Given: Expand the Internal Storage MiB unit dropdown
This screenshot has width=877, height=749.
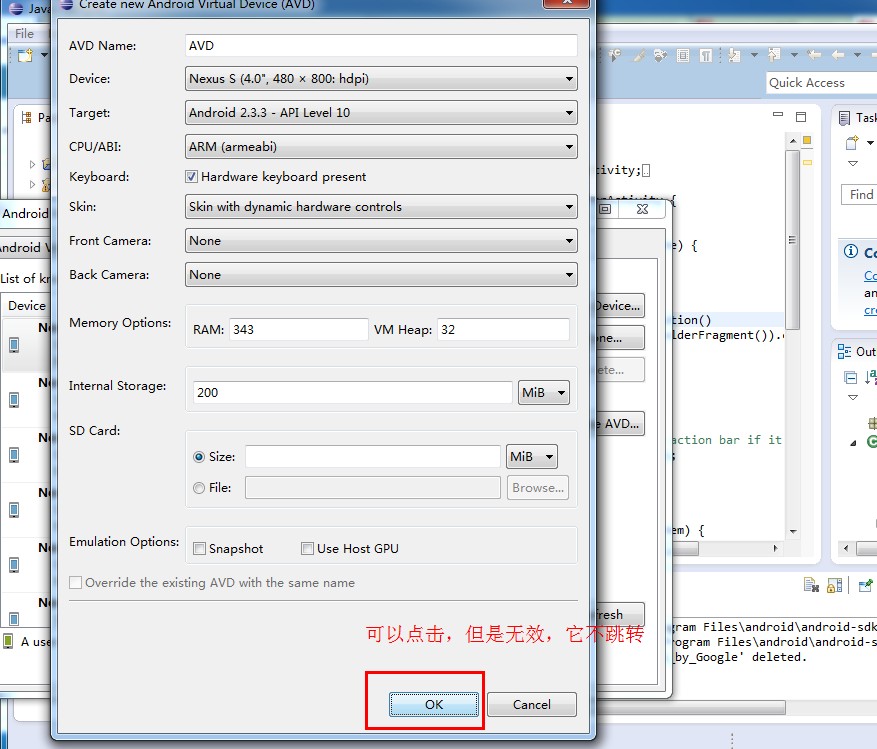Looking at the screenshot, I should 544,393.
